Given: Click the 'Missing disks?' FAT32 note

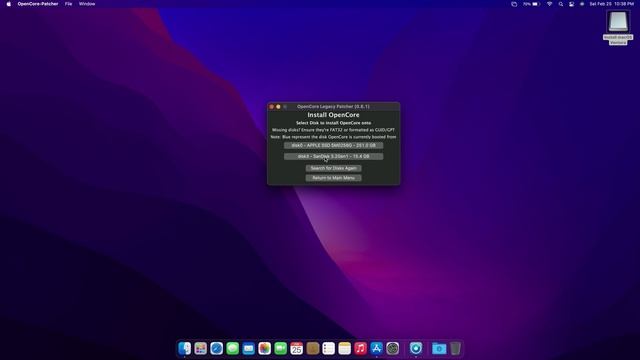Looking at the screenshot, I should (333, 130).
